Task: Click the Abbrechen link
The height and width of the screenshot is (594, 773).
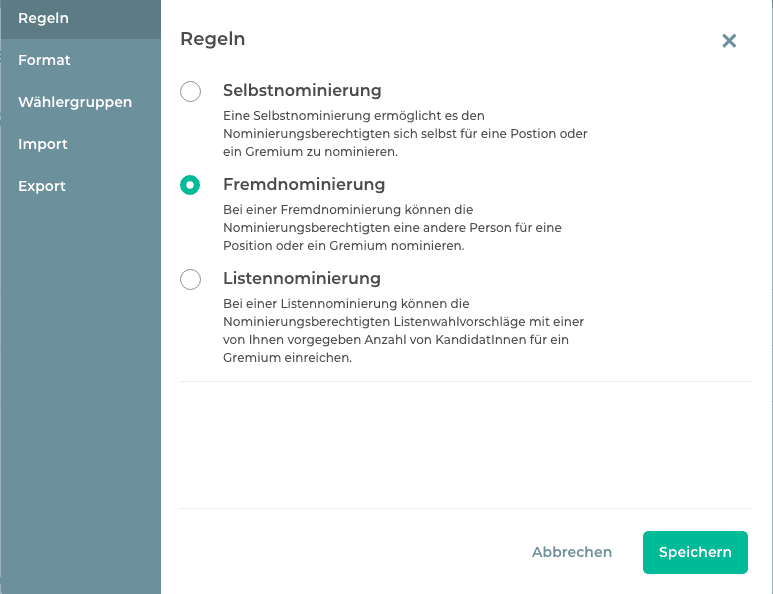Action: 572,552
